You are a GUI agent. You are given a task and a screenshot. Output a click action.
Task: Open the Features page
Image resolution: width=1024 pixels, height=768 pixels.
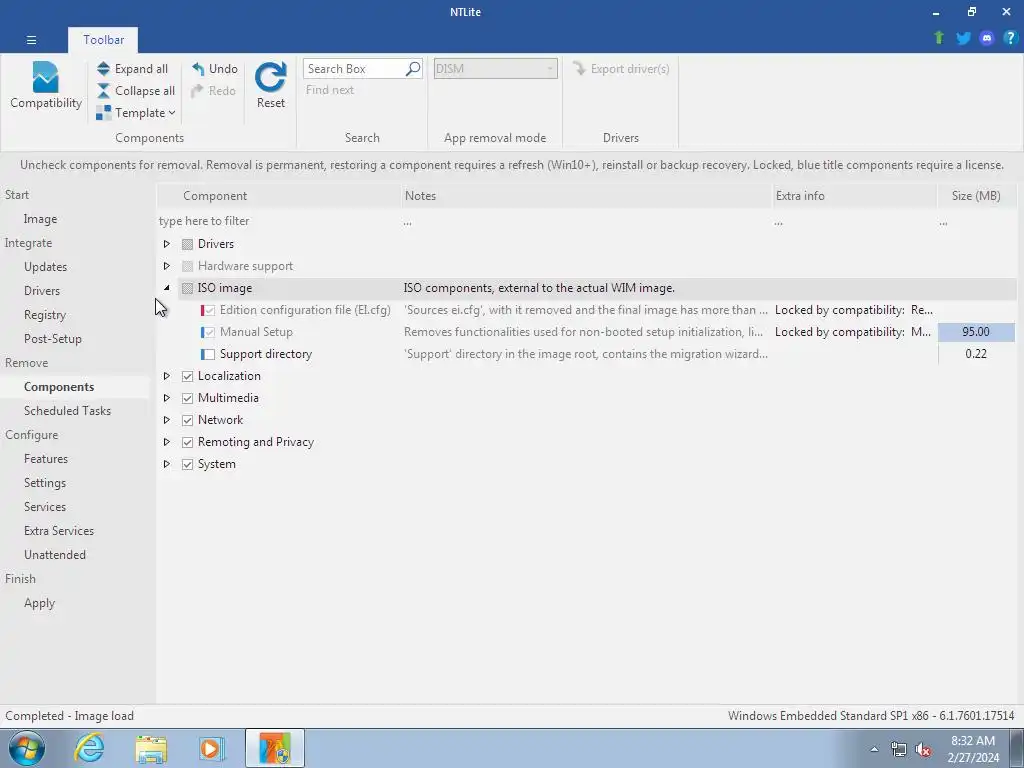click(46, 459)
